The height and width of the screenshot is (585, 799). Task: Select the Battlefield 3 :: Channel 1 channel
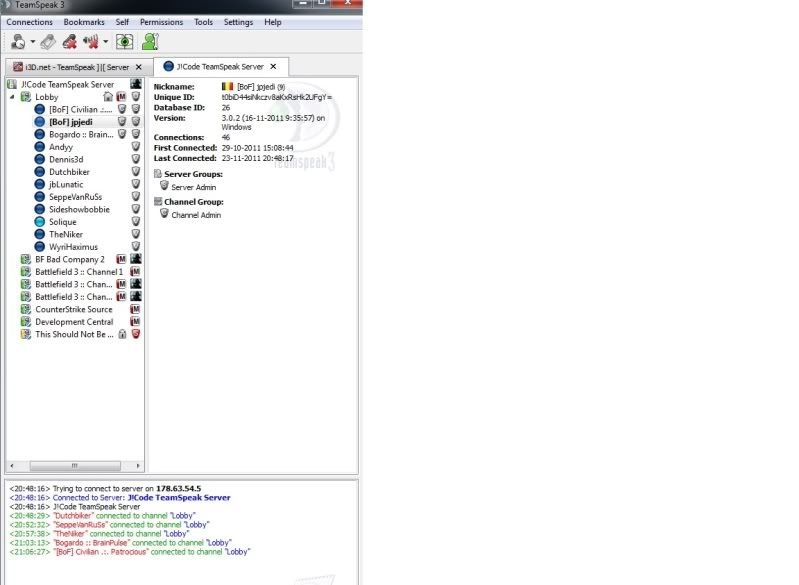79,272
